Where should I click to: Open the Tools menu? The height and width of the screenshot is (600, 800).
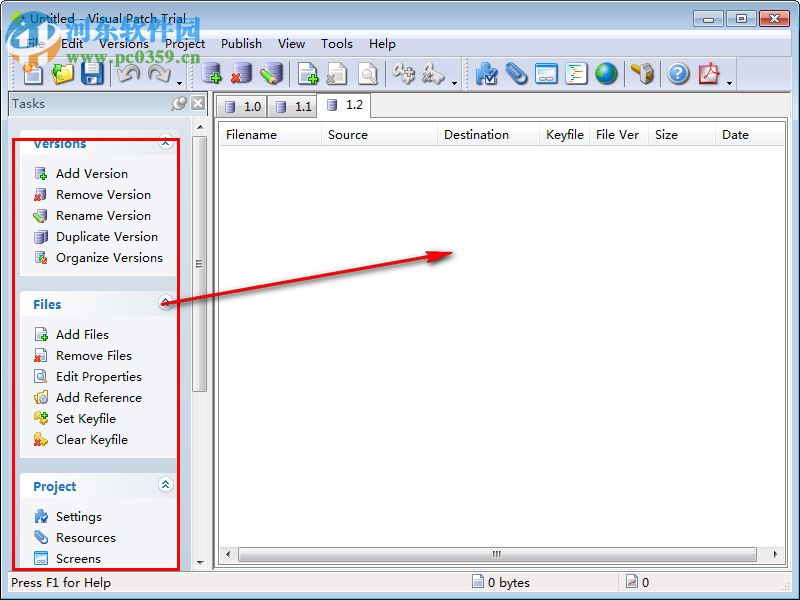tap(337, 44)
